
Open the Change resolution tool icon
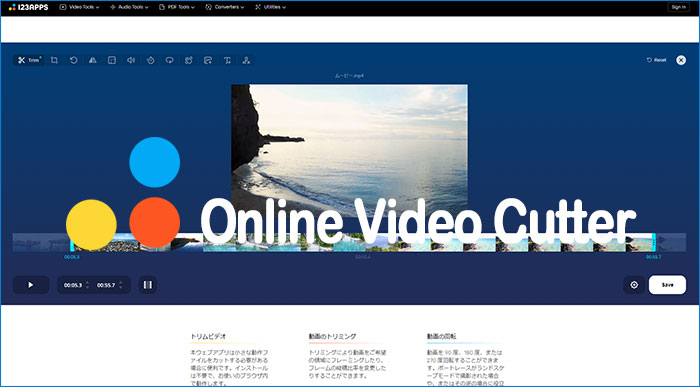tap(112, 60)
